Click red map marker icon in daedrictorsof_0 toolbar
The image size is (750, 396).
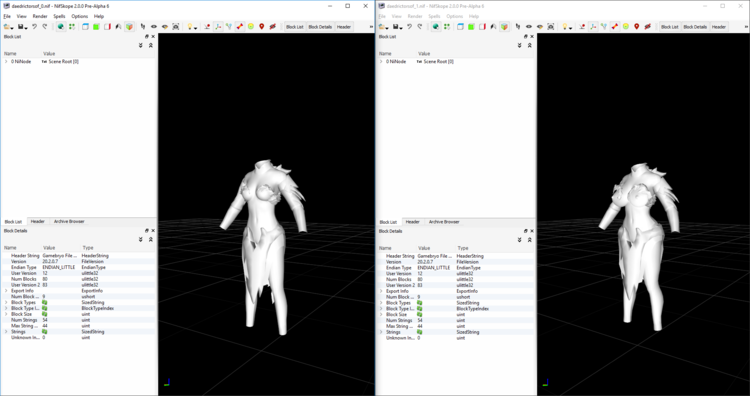click(x=262, y=27)
